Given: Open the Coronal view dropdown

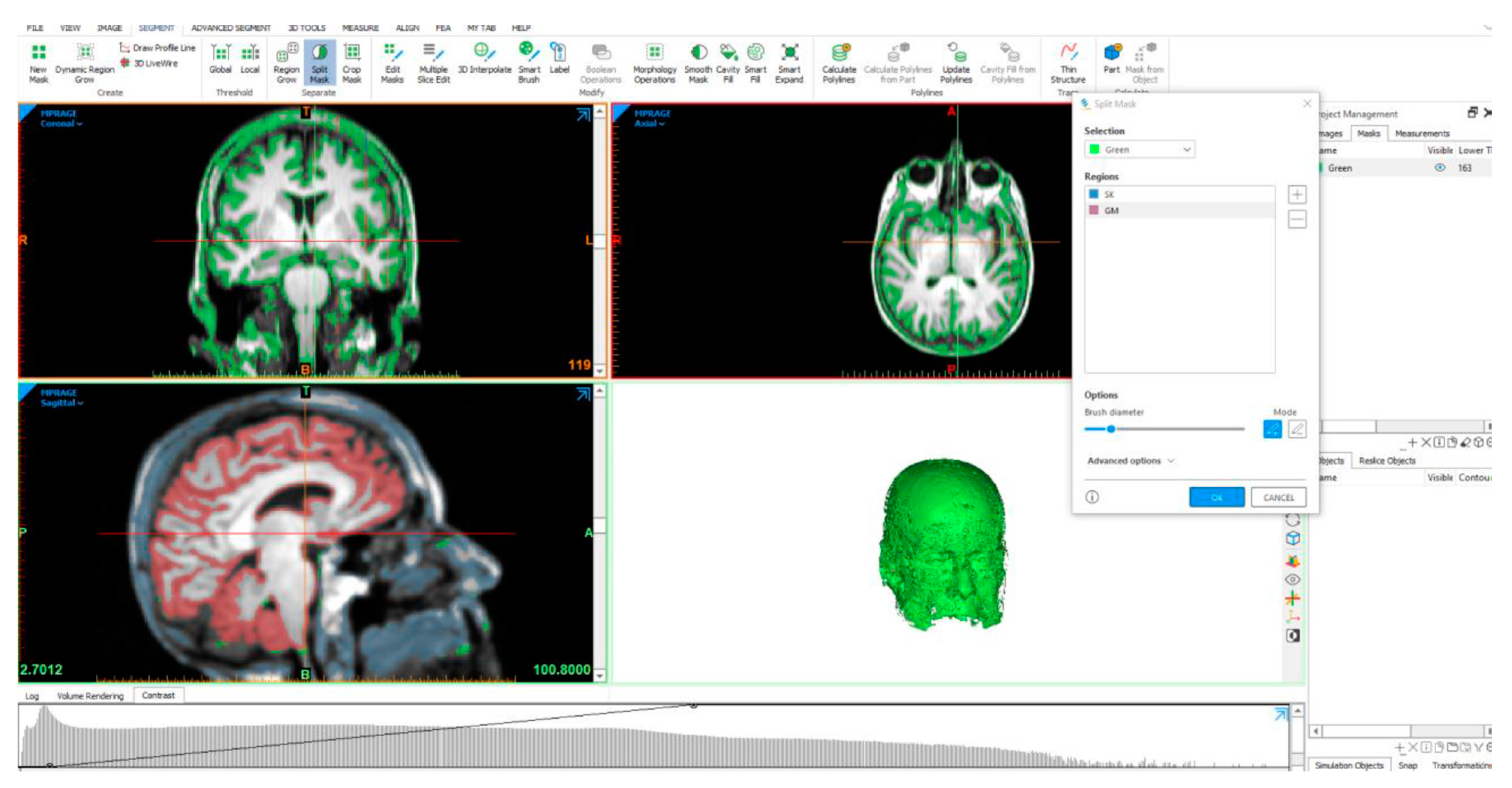Looking at the screenshot, I should tap(61, 124).
